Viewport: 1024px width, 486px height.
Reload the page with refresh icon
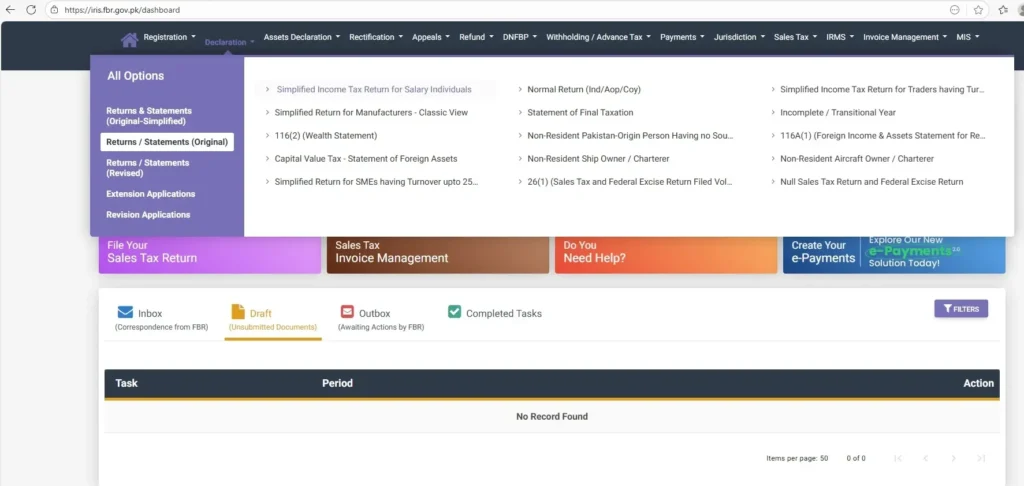click(31, 10)
